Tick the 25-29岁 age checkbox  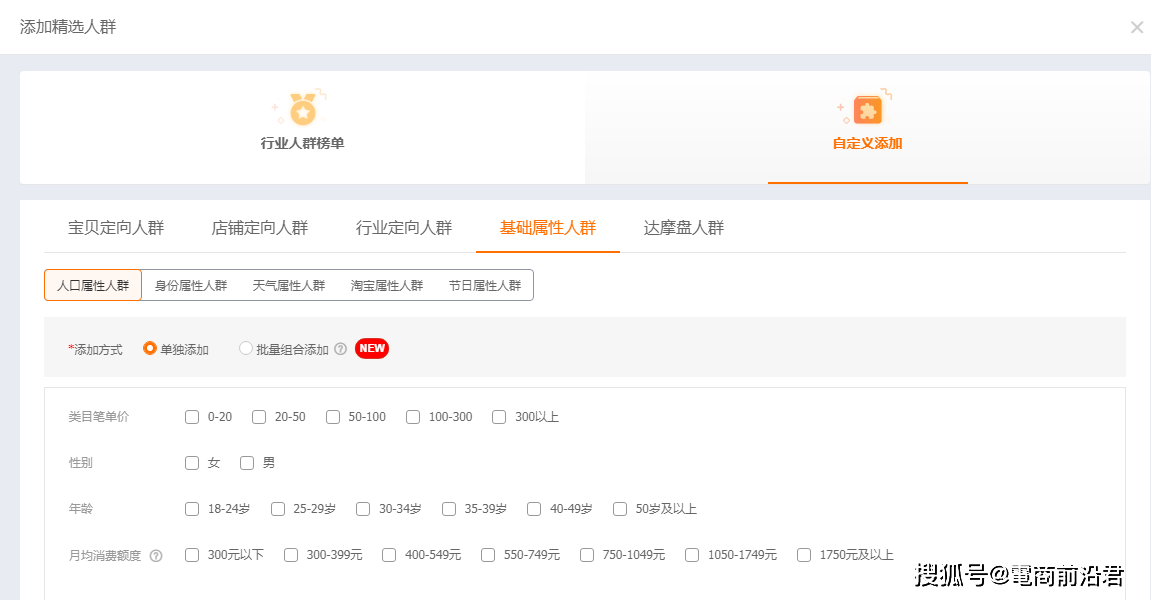(x=278, y=509)
